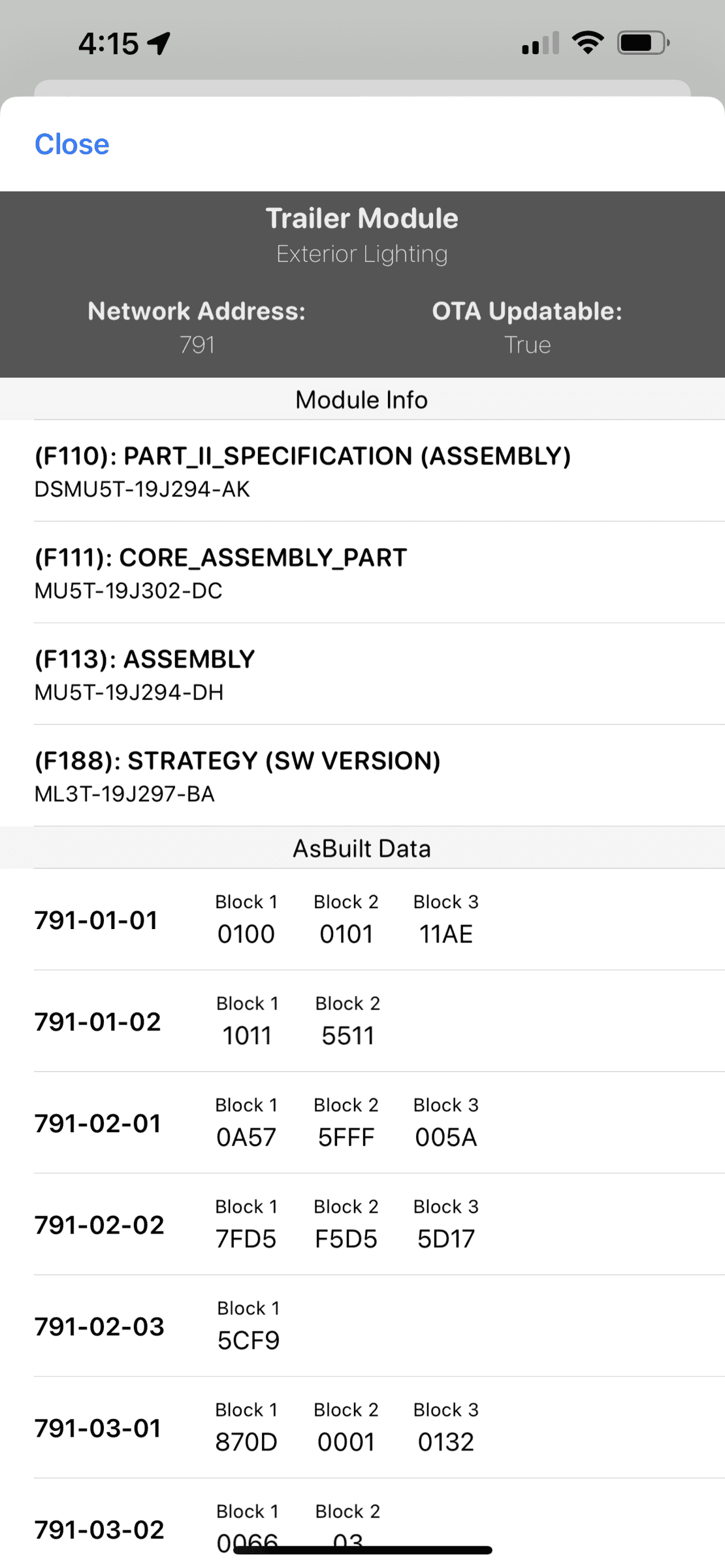Tap Block 1 value 5CF9
Image resolution: width=725 pixels, height=1568 pixels.
pyautogui.click(x=248, y=1341)
